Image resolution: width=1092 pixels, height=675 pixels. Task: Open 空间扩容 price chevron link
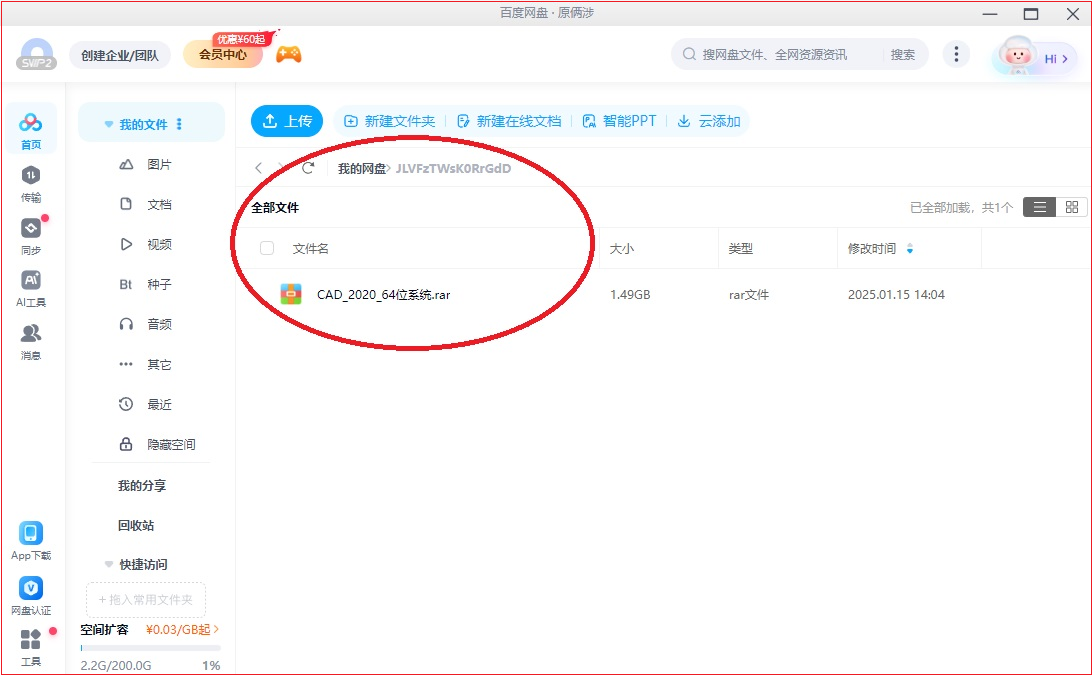click(x=182, y=629)
